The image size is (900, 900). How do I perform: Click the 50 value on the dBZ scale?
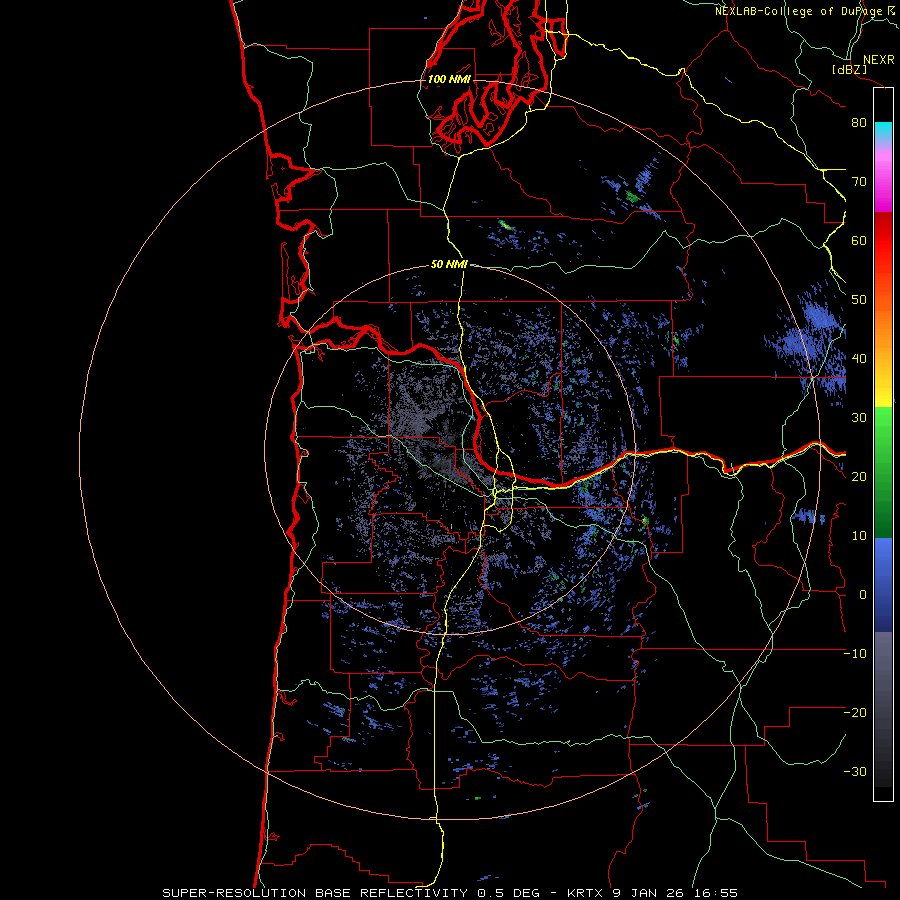tap(859, 300)
